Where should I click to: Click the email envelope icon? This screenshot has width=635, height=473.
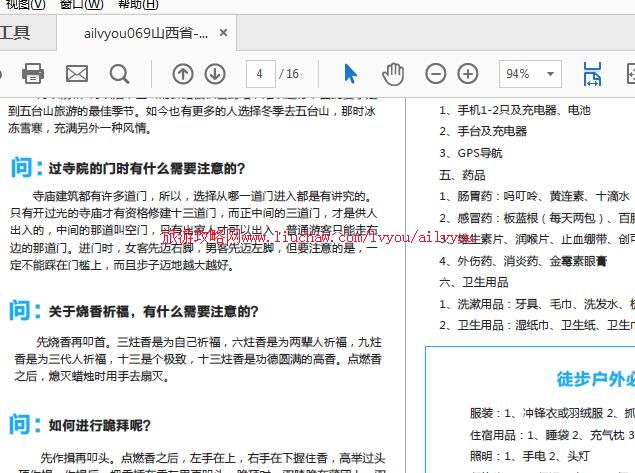point(77,73)
